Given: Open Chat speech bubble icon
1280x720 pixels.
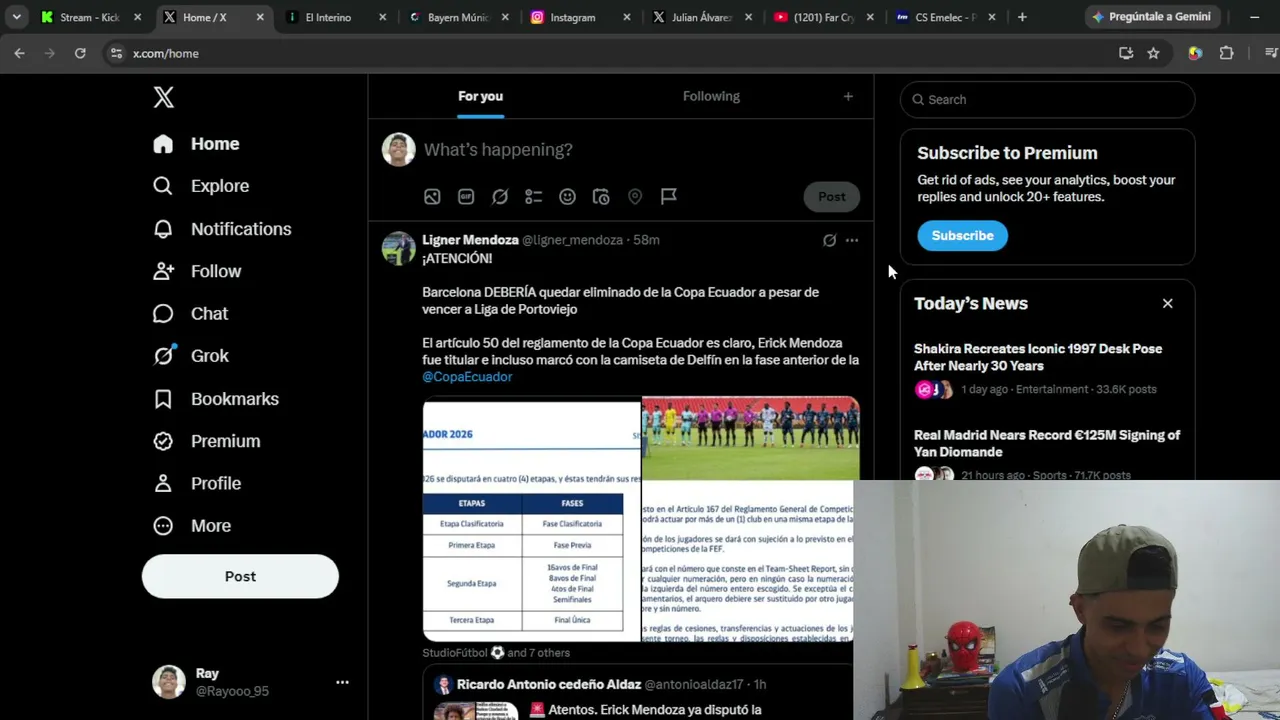Looking at the screenshot, I should tap(163, 314).
